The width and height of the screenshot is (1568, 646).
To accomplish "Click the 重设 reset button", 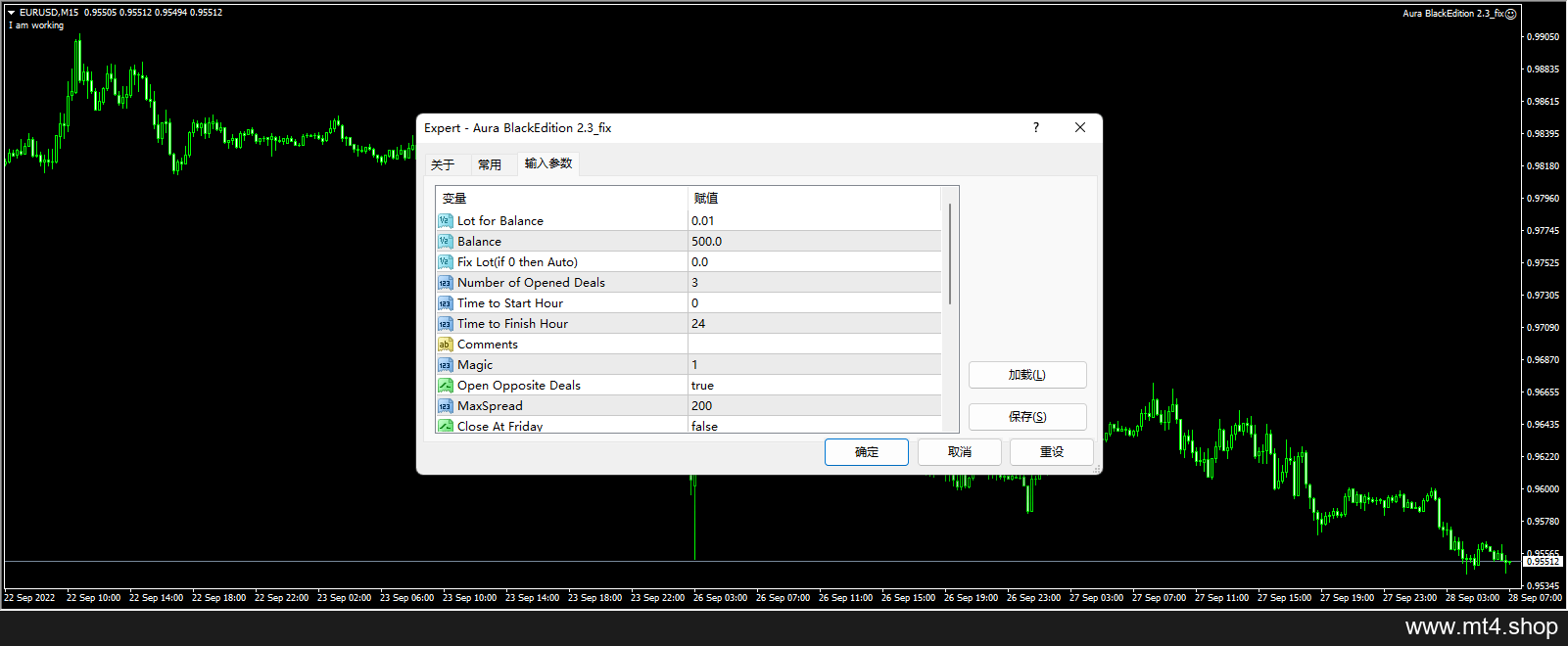I will click(x=1052, y=452).
